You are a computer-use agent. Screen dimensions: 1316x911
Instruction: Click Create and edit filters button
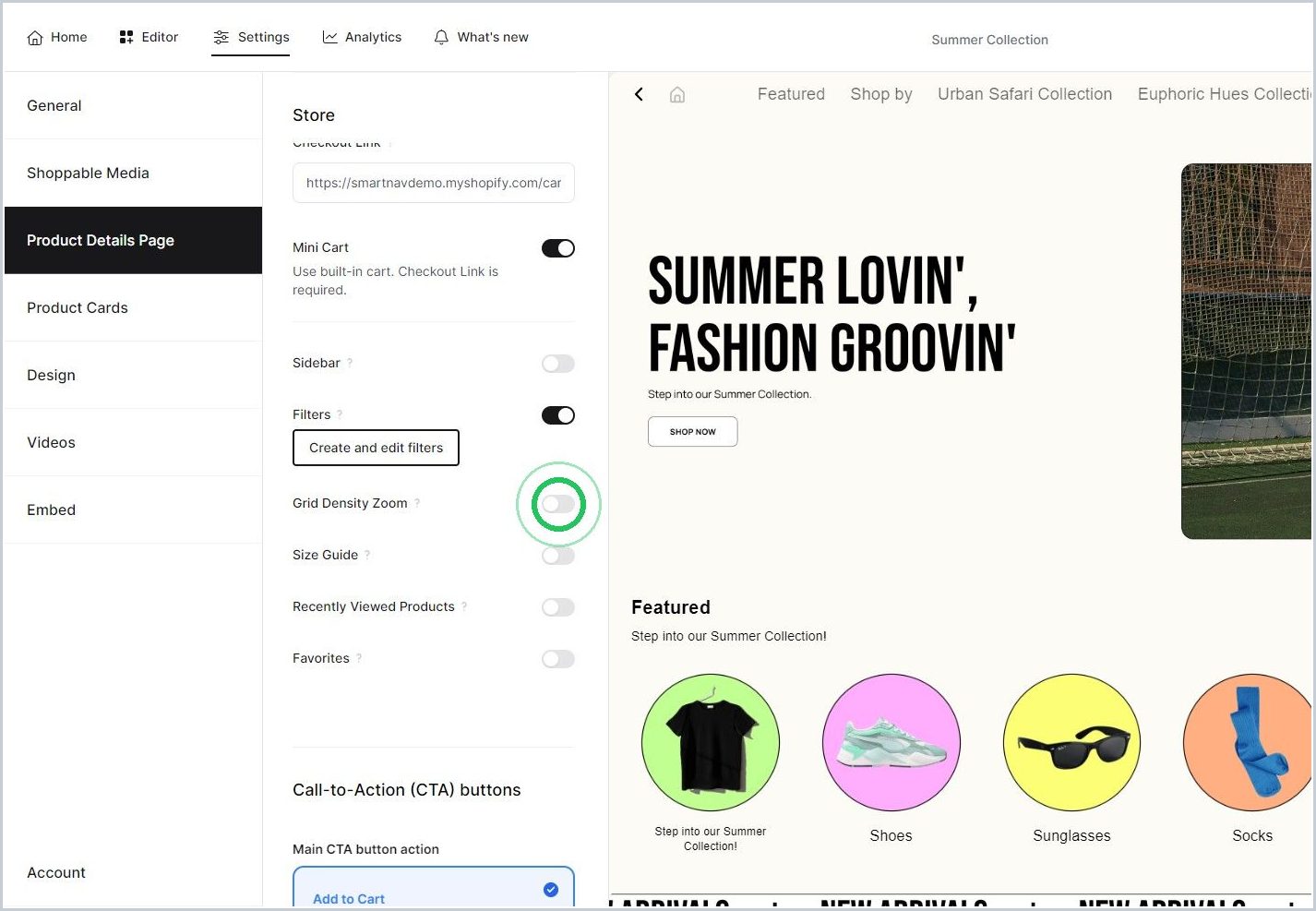coord(376,448)
